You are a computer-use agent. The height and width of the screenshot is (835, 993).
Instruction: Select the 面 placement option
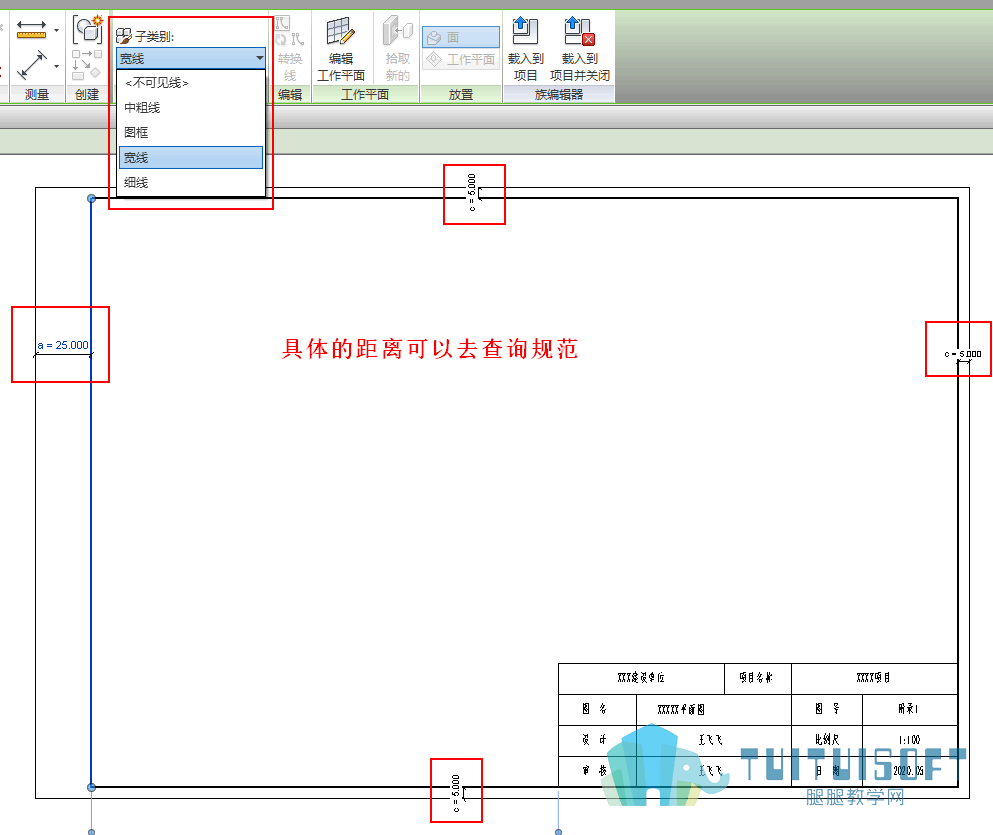(x=461, y=37)
